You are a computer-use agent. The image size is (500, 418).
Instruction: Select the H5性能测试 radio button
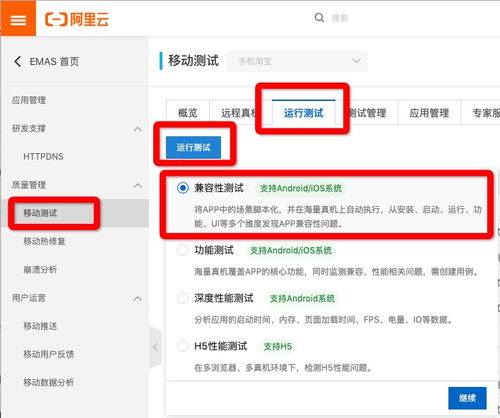tap(183, 346)
